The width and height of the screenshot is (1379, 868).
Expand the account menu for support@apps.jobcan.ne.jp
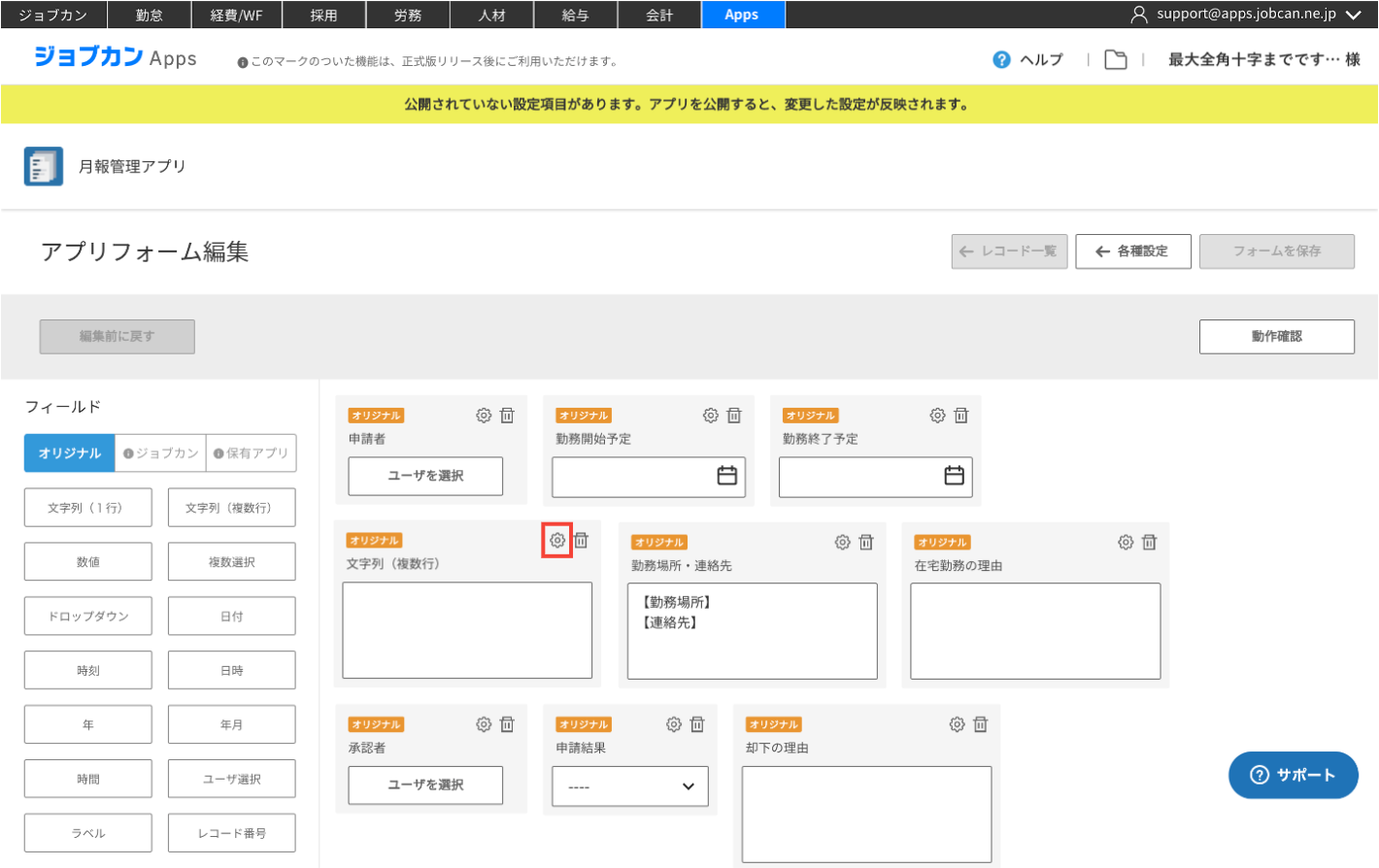click(x=1353, y=15)
